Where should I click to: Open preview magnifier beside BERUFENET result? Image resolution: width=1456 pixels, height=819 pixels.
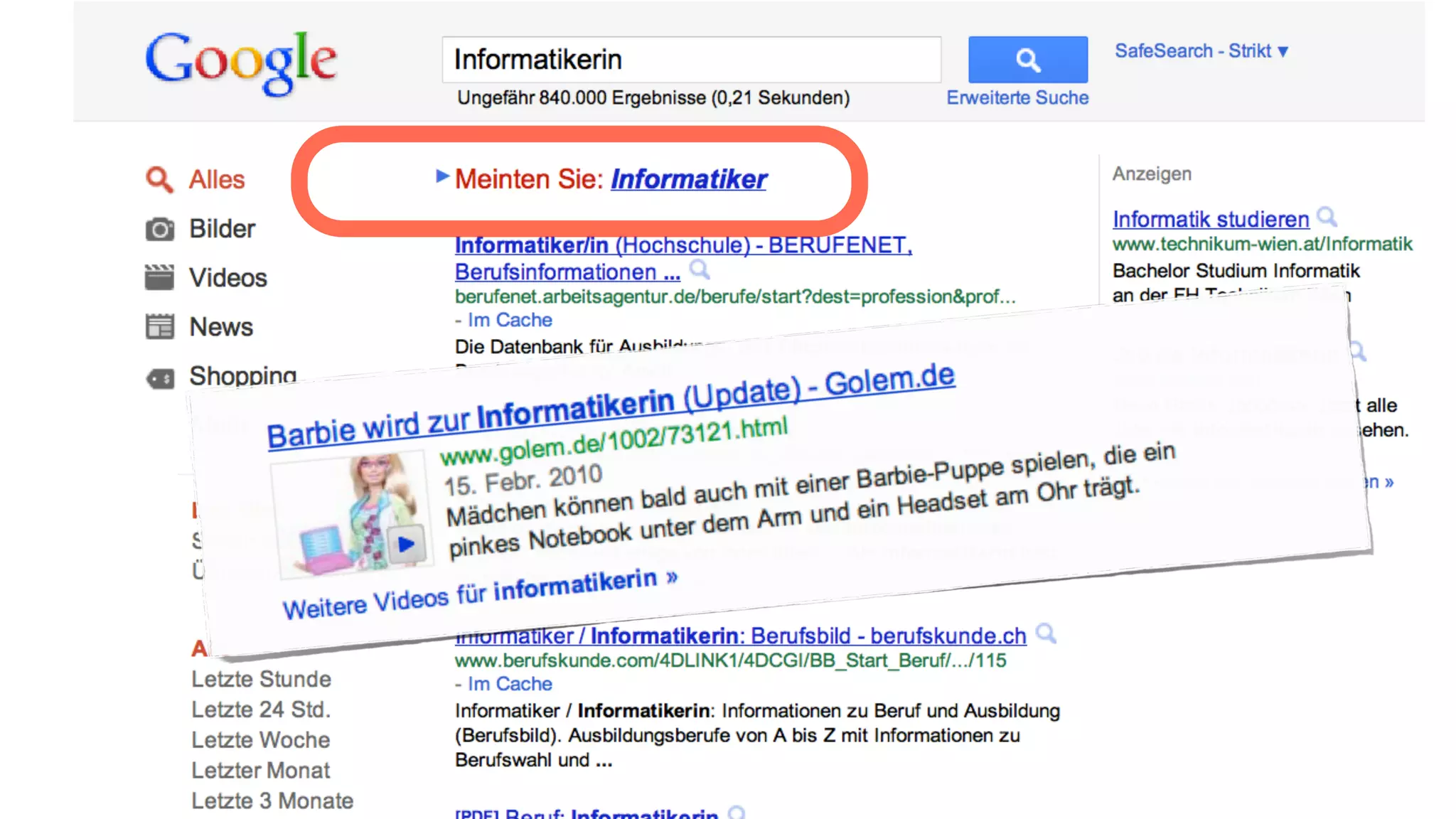tap(700, 270)
